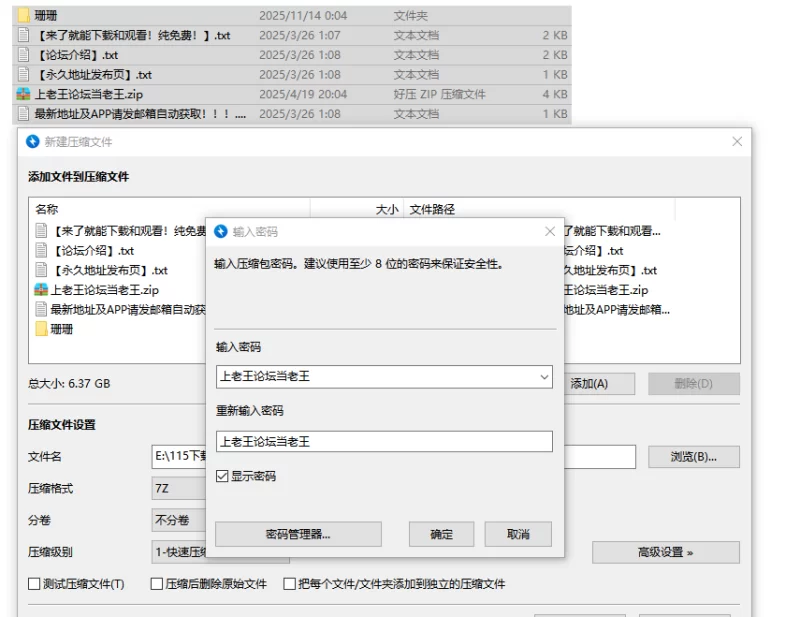This screenshot has height=617, width=800.
Task: Click the 珊珊 folder icon in the archive file list
Action: point(42,329)
